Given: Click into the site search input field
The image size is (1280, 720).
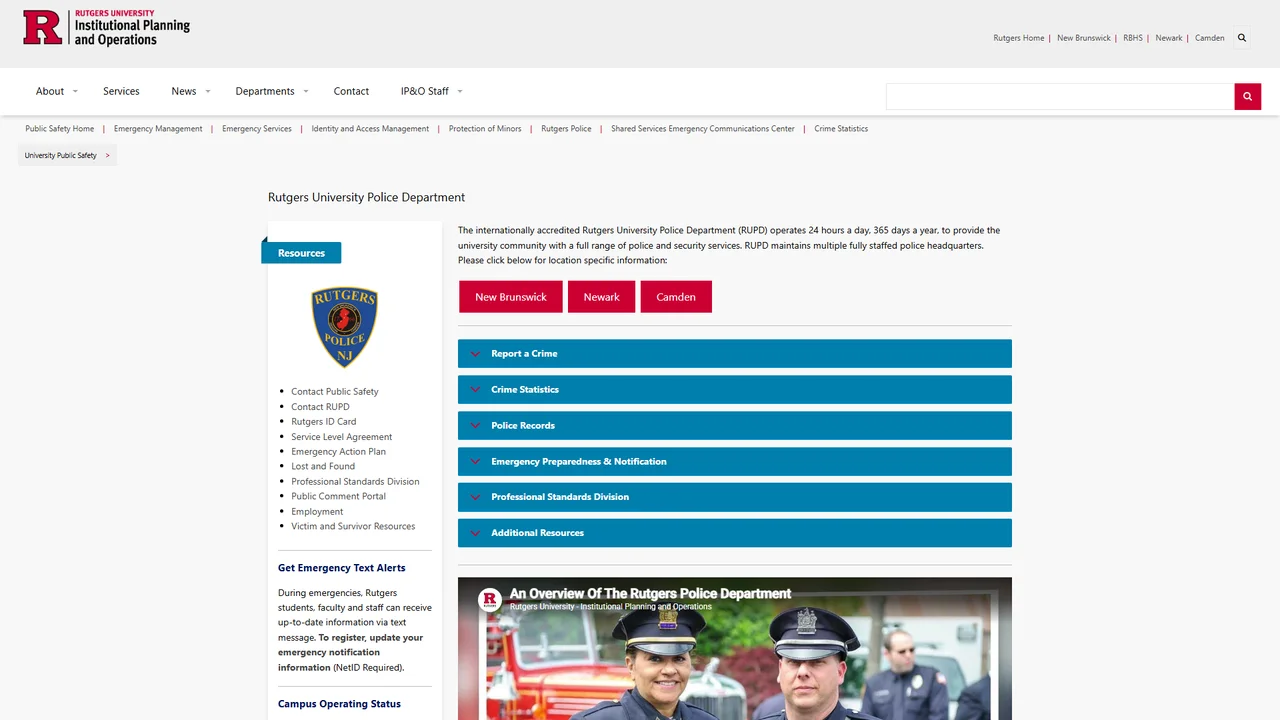Looking at the screenshot, I should (1060, 96).
